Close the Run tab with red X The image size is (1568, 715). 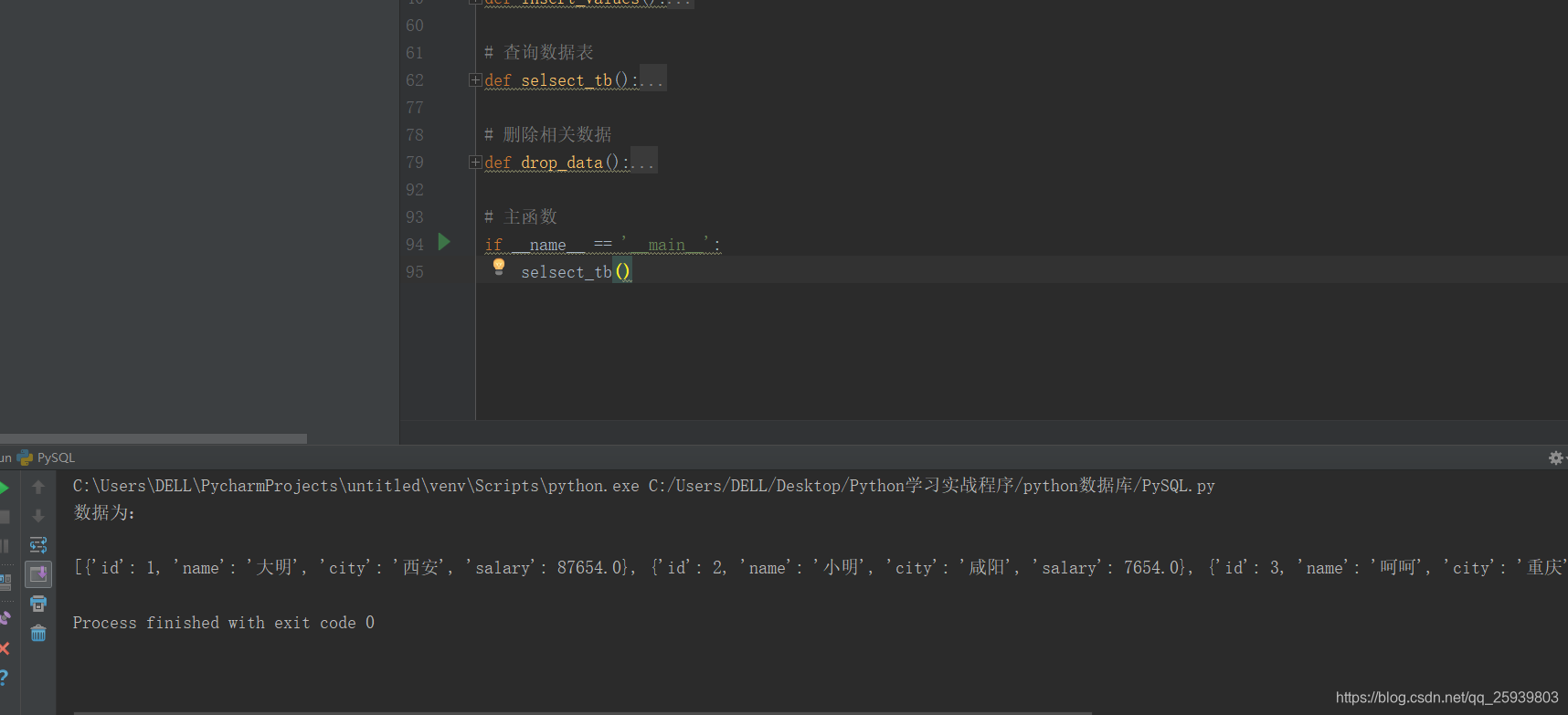coord(5,648)
